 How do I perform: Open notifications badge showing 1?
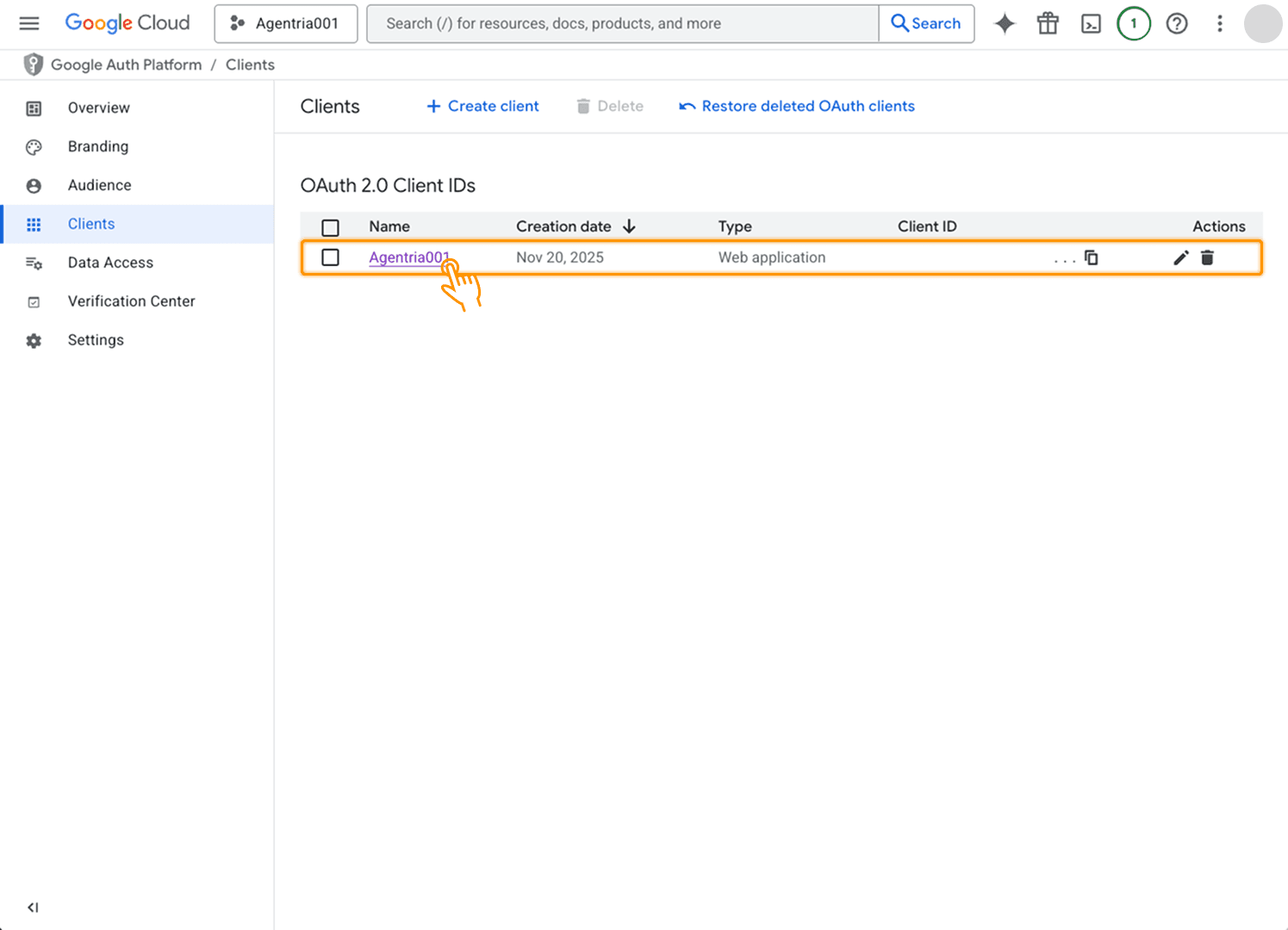click(1134, 23)
